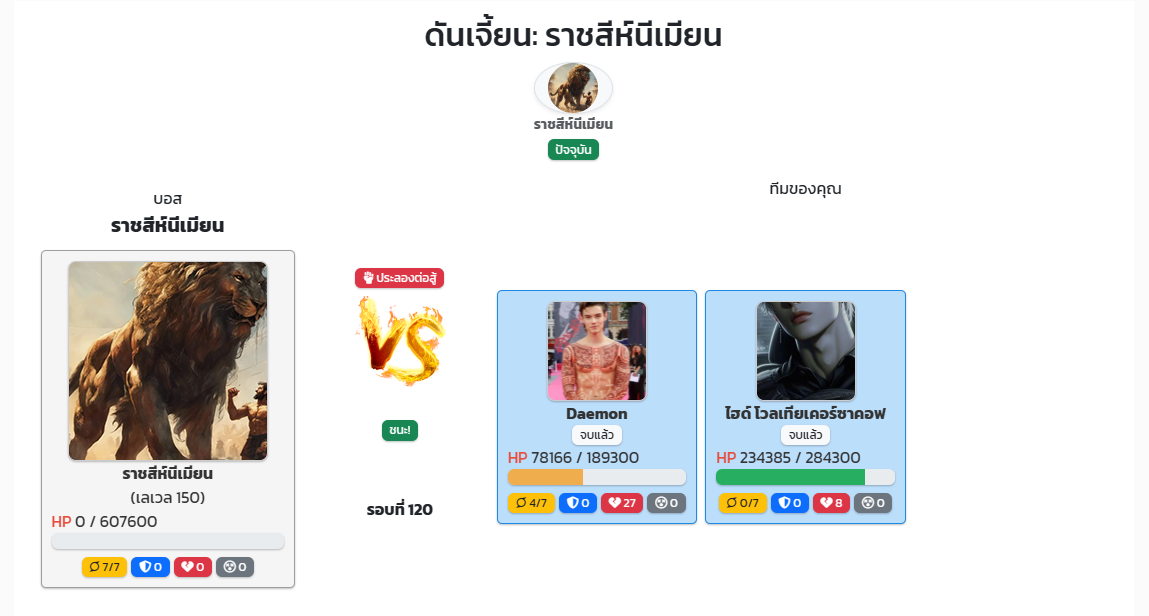Click the flaming VS emblem
This screenshot has height=616, width=1149.
point(401,342)
